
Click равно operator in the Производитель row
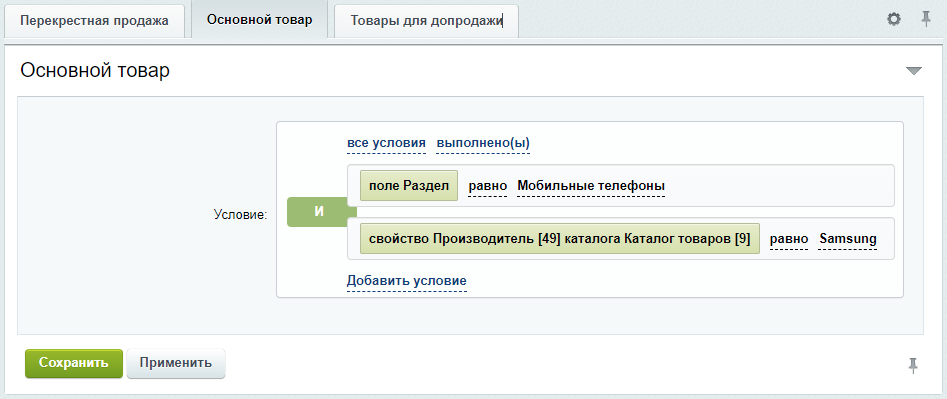coord(789,238)
